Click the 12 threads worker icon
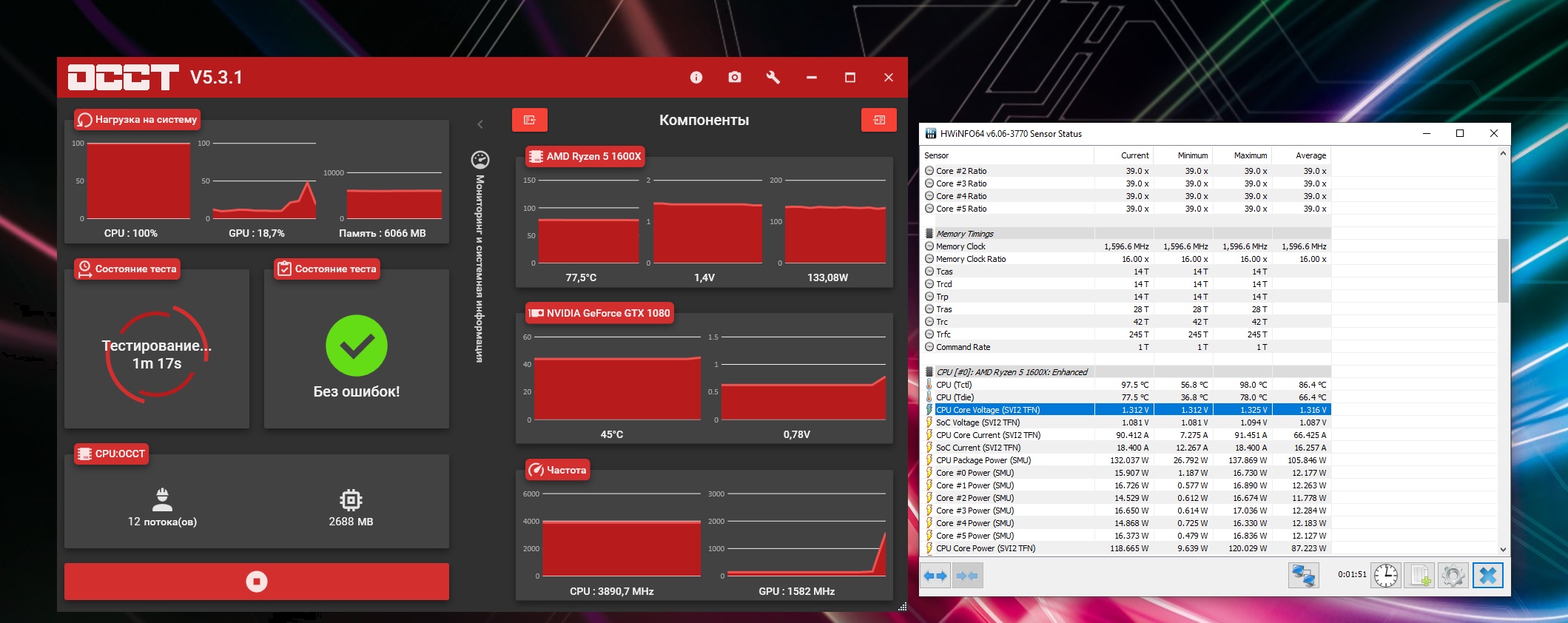 click(162, 499)
